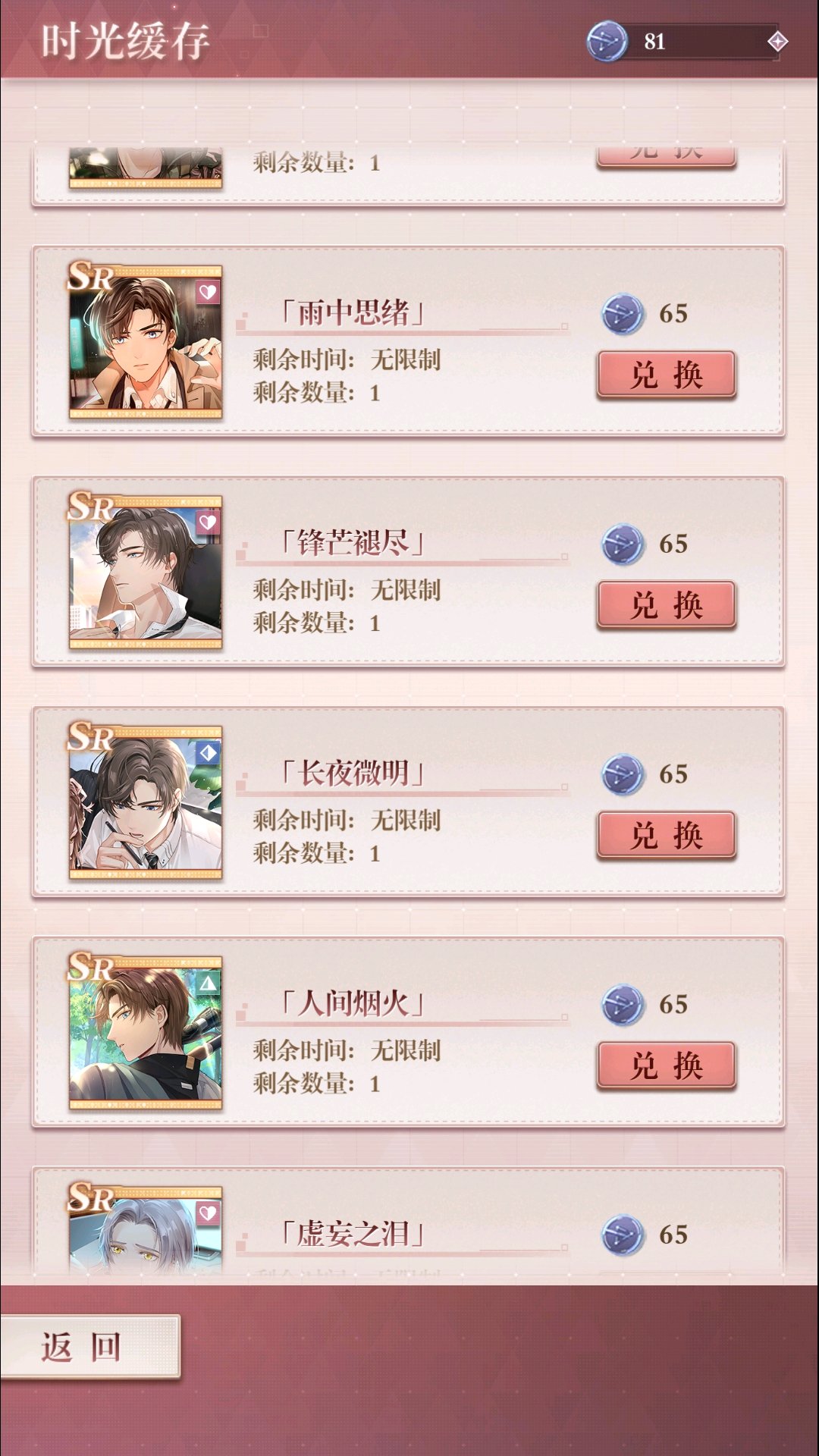819x1456 pixels.
Task: Click heart attribute badge on 「锋芒褪尽」 card
Action: point(208,523)
